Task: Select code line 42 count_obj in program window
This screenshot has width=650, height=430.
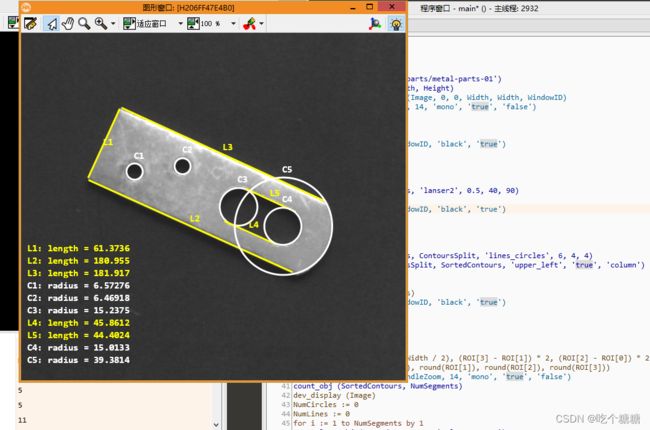Action: (x=378, y=386)
